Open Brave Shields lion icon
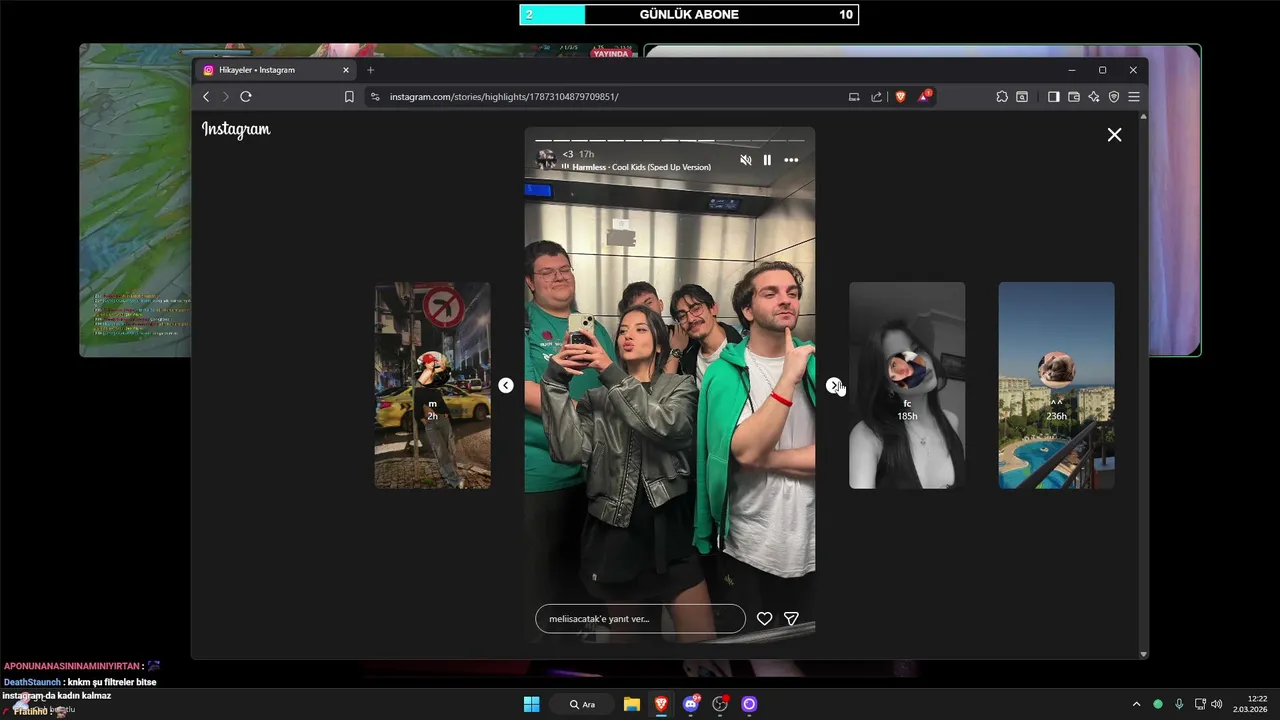Image resolution: width=1280 pixels, height=720 pixels. [x=900, y=97]
